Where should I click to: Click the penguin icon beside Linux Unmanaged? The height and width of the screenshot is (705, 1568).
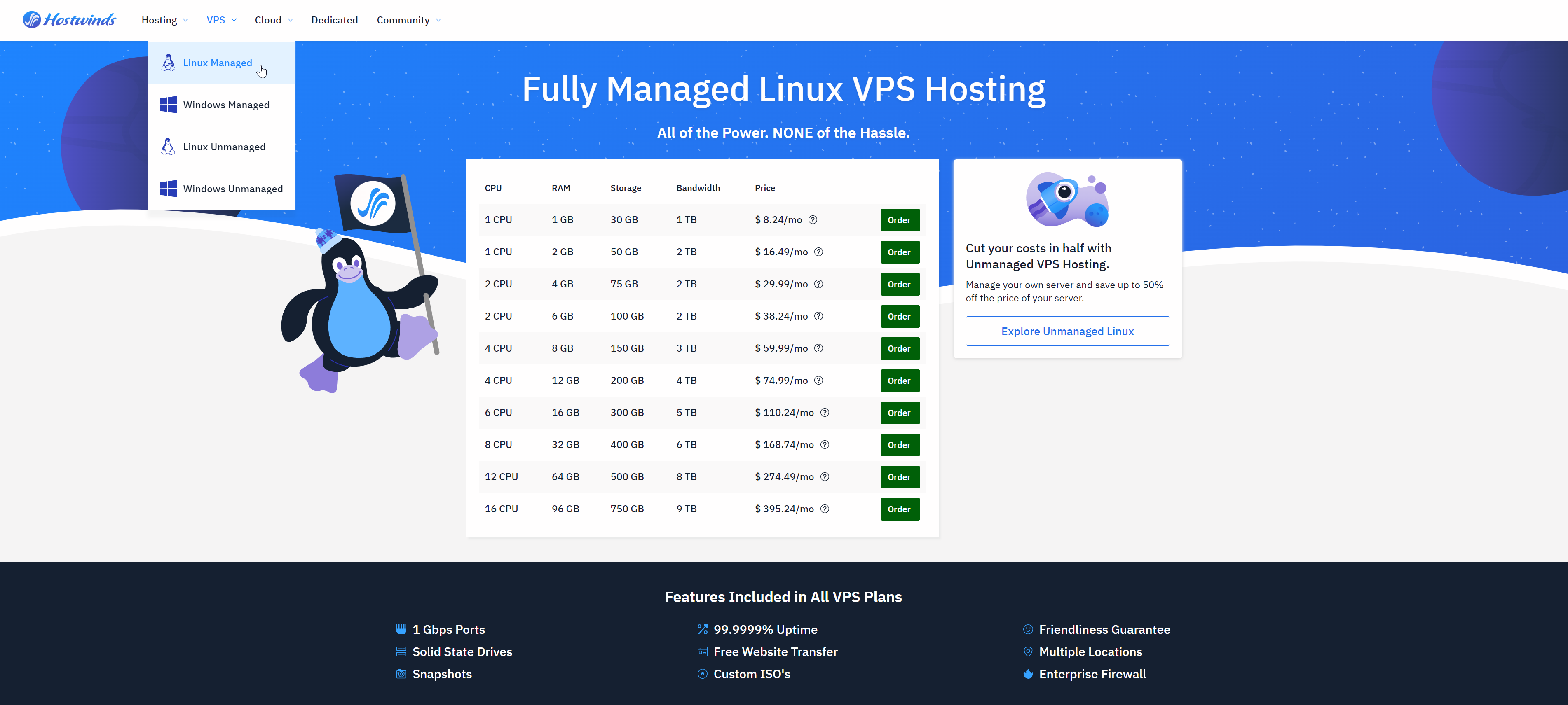[168, 147]
